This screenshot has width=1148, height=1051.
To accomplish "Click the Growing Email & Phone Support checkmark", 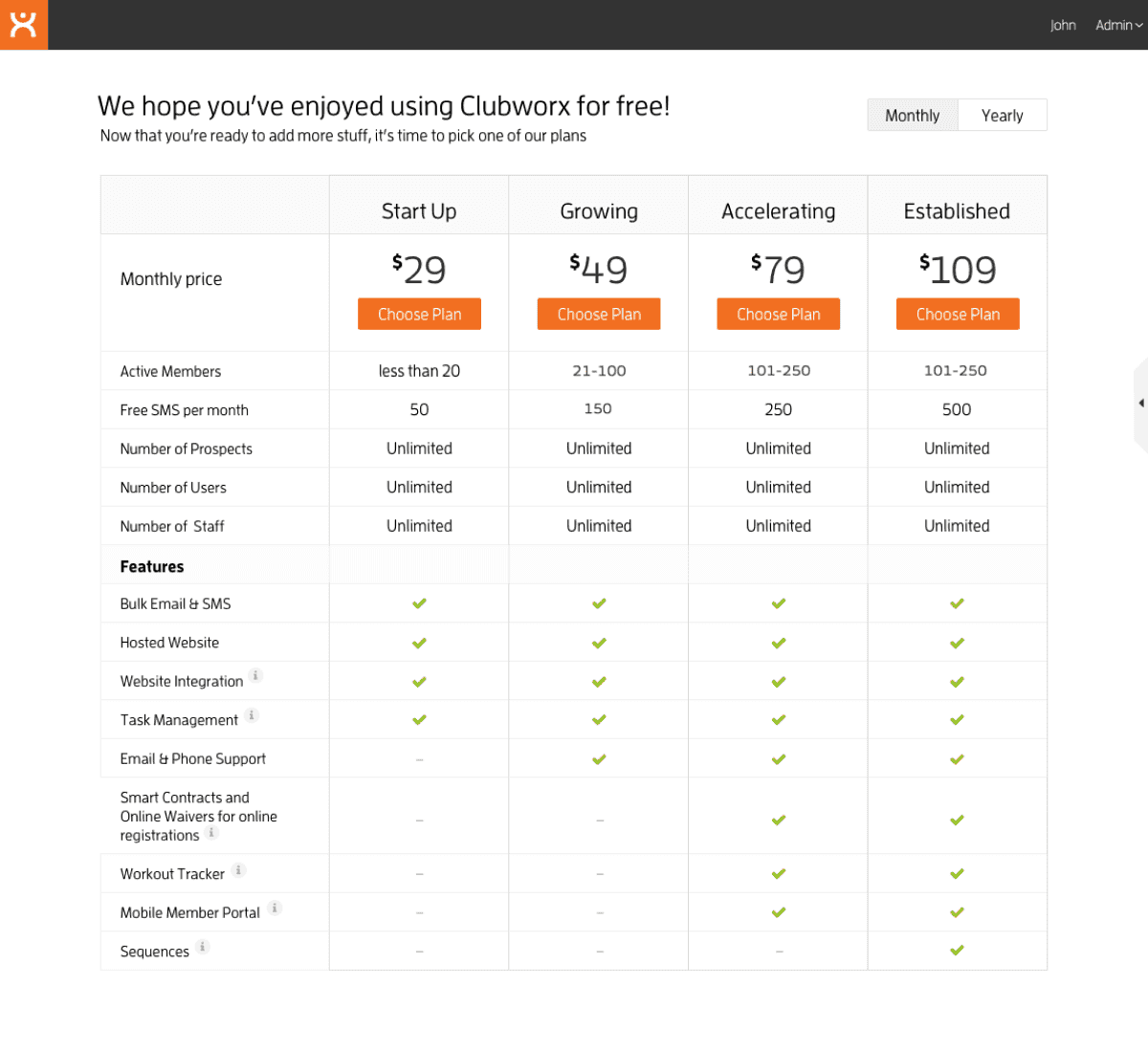I will [x=599, y=759].
